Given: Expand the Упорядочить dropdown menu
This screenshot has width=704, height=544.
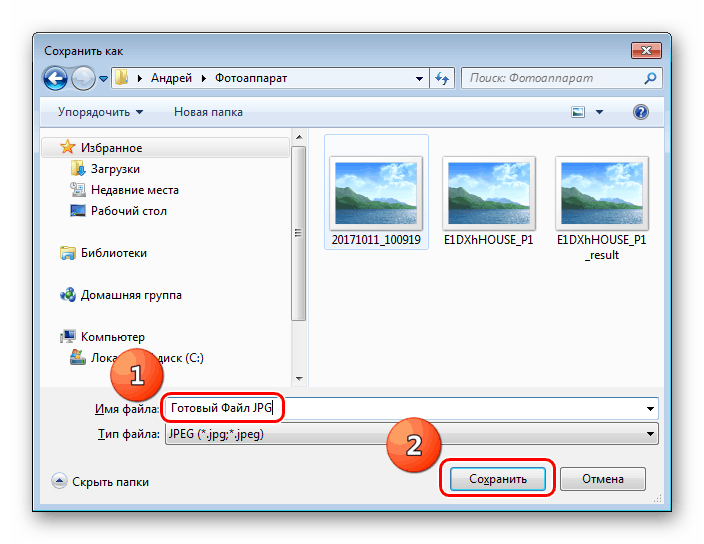Looking at the screenshot, I should [100, 112].
